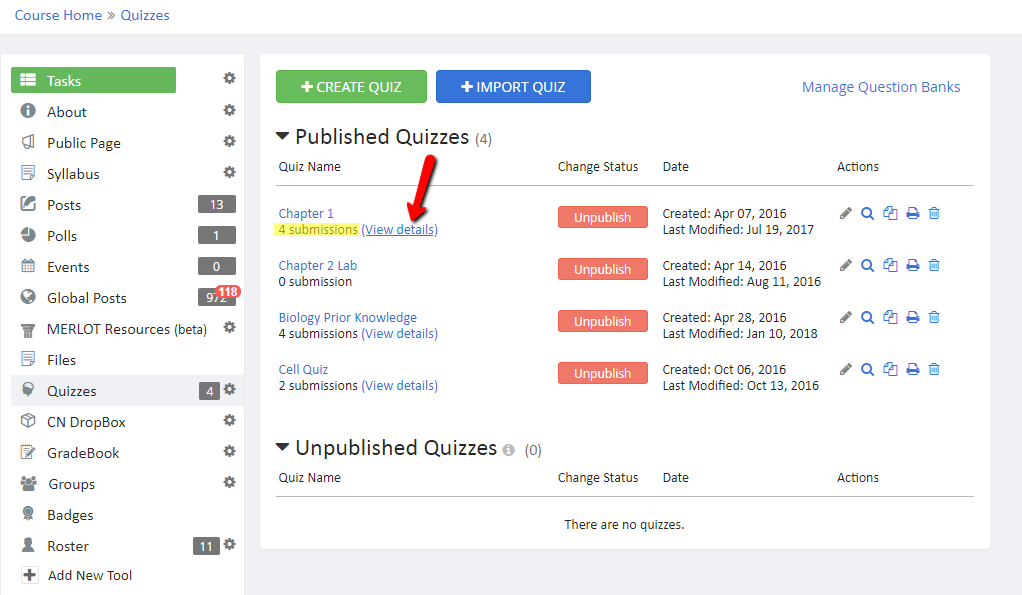This screenshot has width=1022, height=595.
Task: Unpublish the Cell Quiz
Action: (603, 373)
